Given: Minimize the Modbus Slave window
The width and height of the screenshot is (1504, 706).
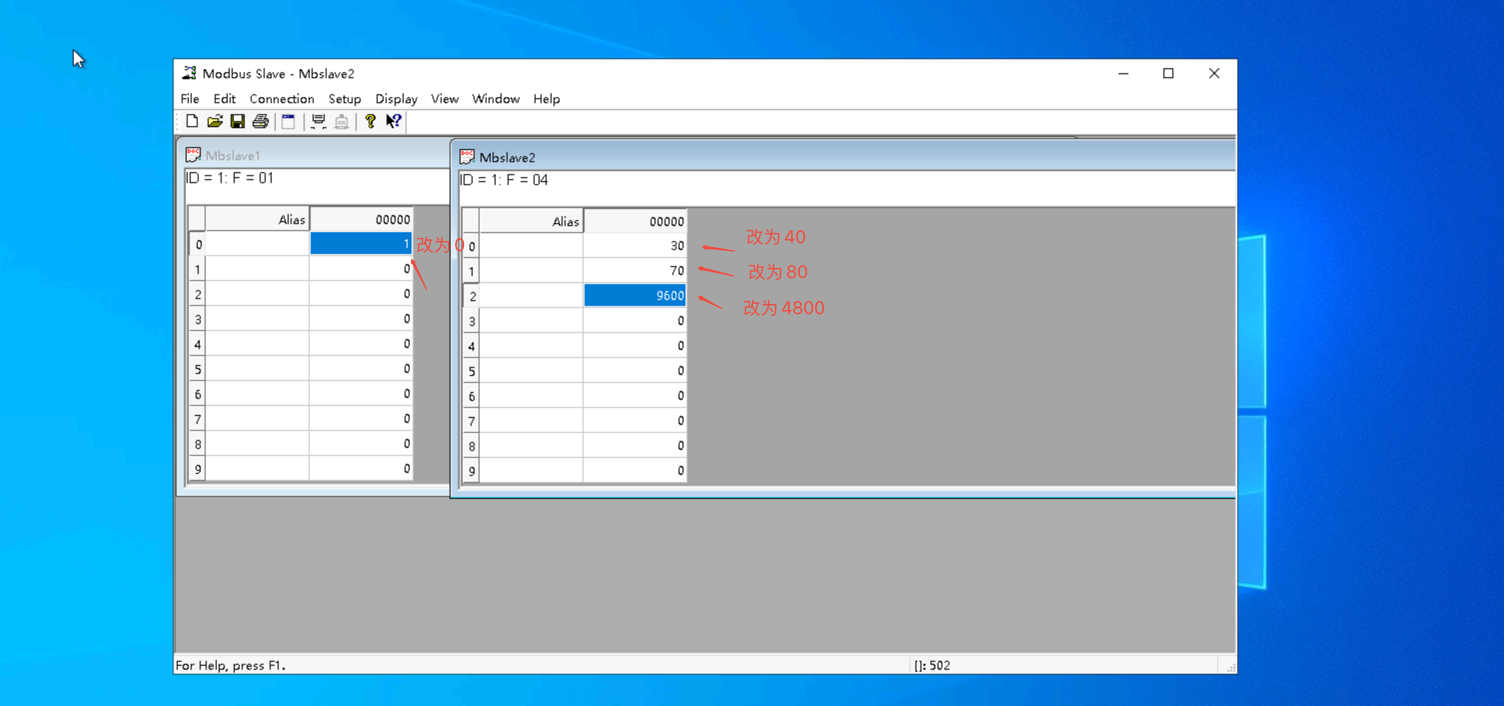Looking at the screenshot, I should (x=1123, y=73).
